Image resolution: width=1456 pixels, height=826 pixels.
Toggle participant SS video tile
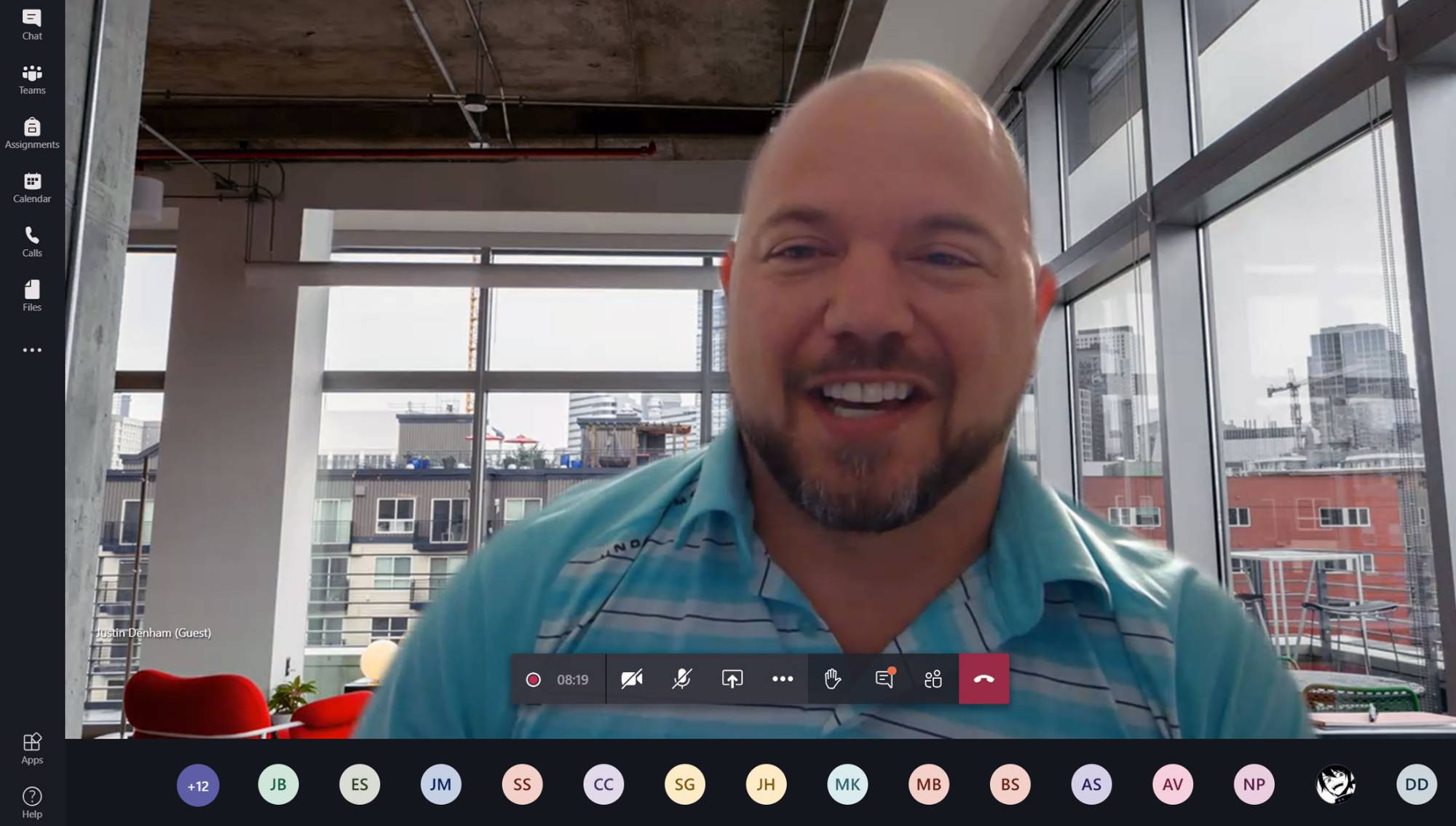pos(522,784)
